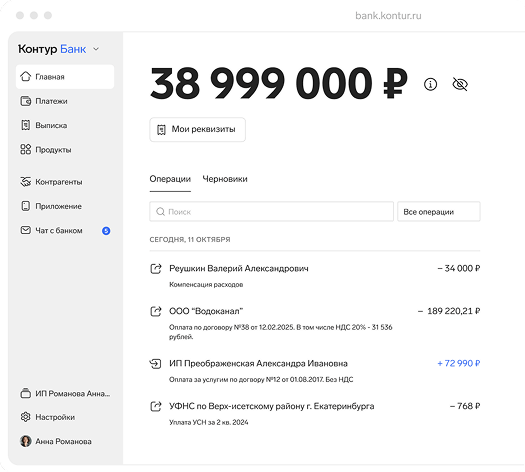The height and width of the screenshot is (472, 525).
Task: Click the unread badge on Чат с банком
Action: [106, 231]
